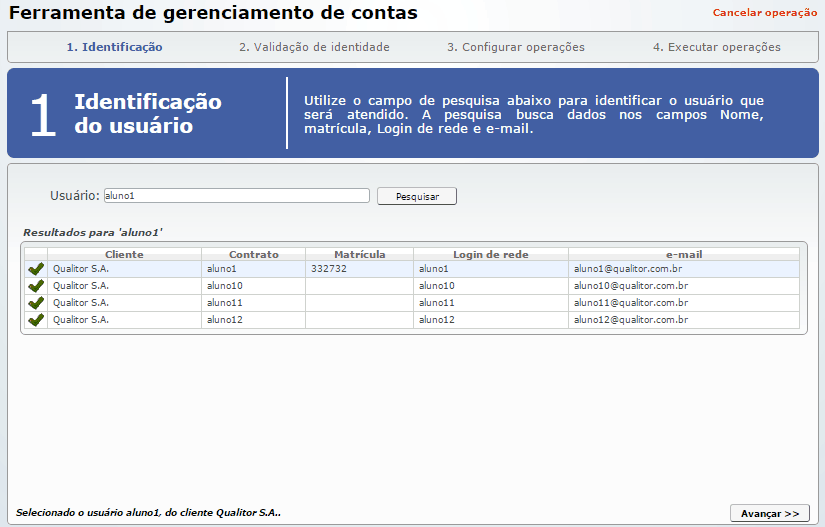The image size is (825, 527).
Task: Select the checkmark icon beside aluno12
Action: [36, 320]
